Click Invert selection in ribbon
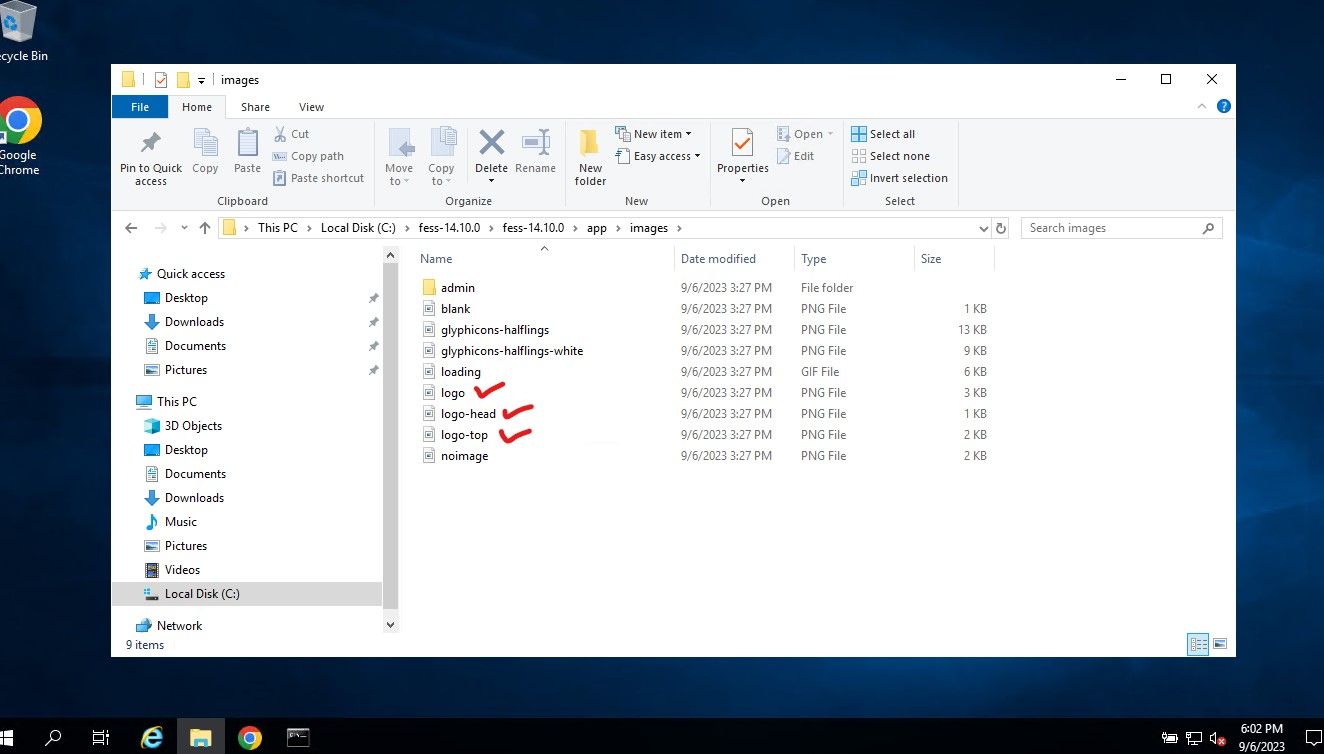The image size is (1324, 754). (x=899, y=178)
